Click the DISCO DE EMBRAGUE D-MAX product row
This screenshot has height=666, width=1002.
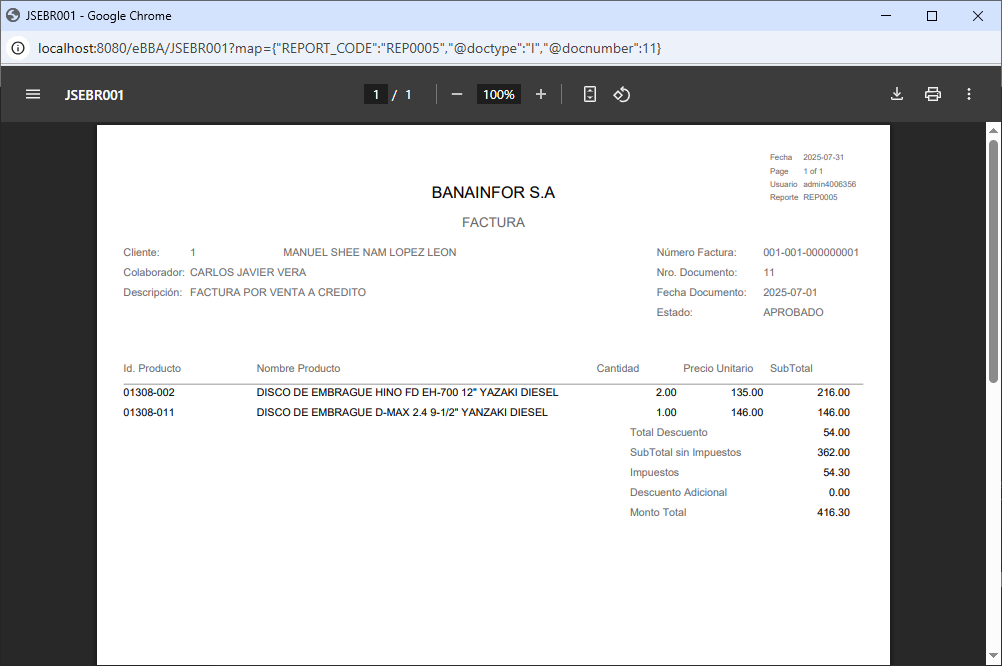(x=402, y=412)
